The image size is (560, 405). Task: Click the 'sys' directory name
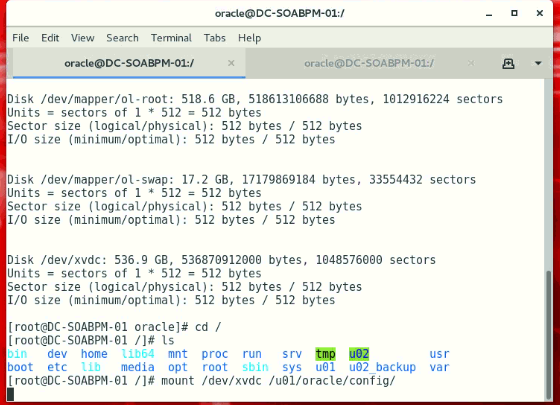(292, 367)
